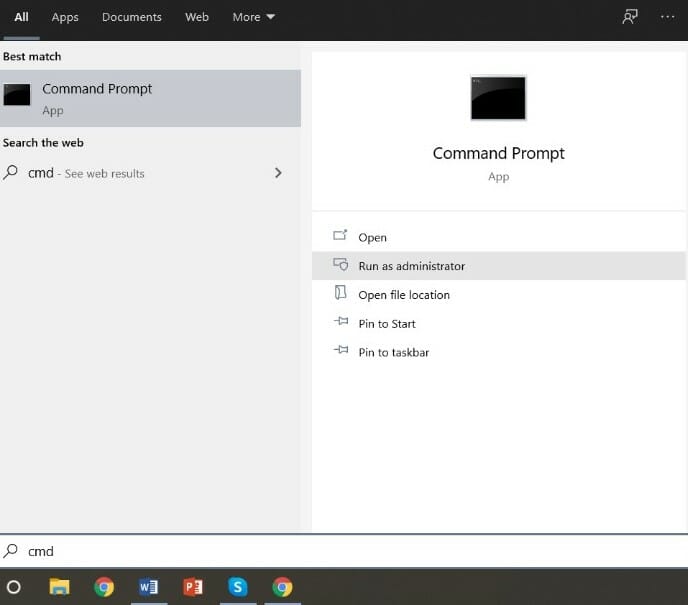This screenshot has height=605, width=688.
Task: Click the Open file location icon
Action: 340,293
